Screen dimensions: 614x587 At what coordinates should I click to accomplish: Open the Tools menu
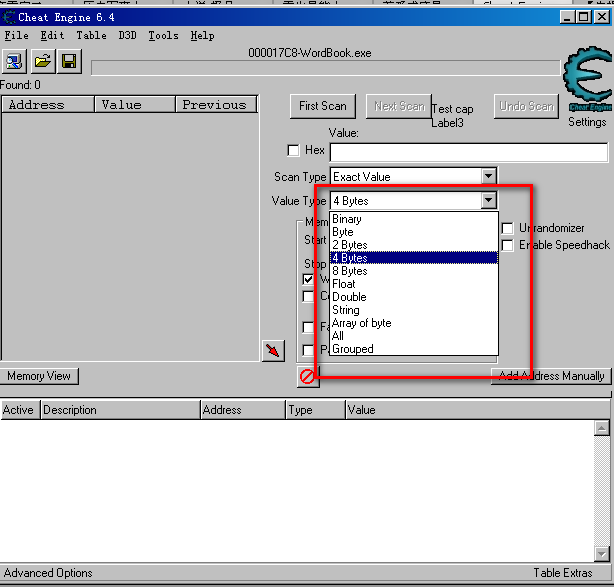[163, 36]
